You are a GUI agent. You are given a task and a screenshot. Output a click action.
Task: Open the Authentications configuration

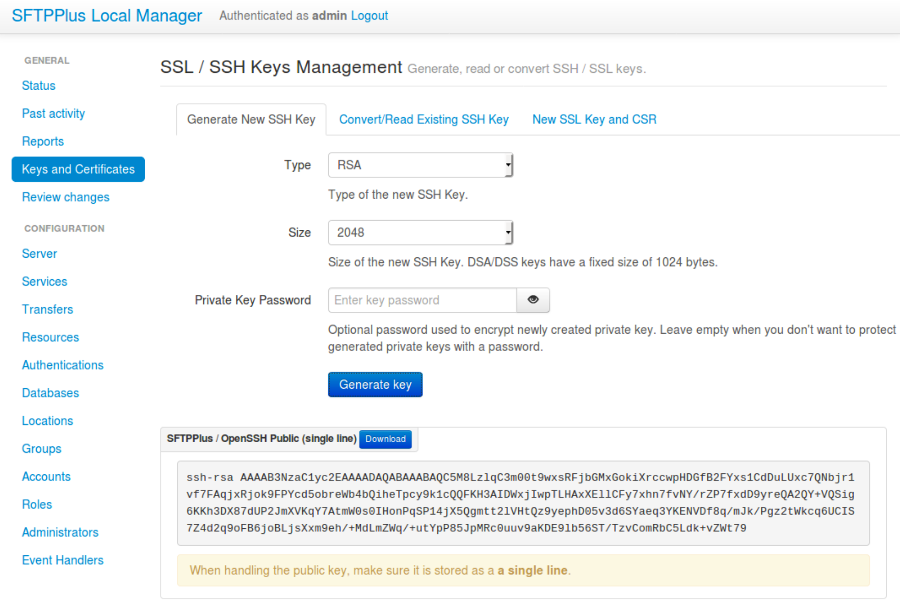[62, 365]
